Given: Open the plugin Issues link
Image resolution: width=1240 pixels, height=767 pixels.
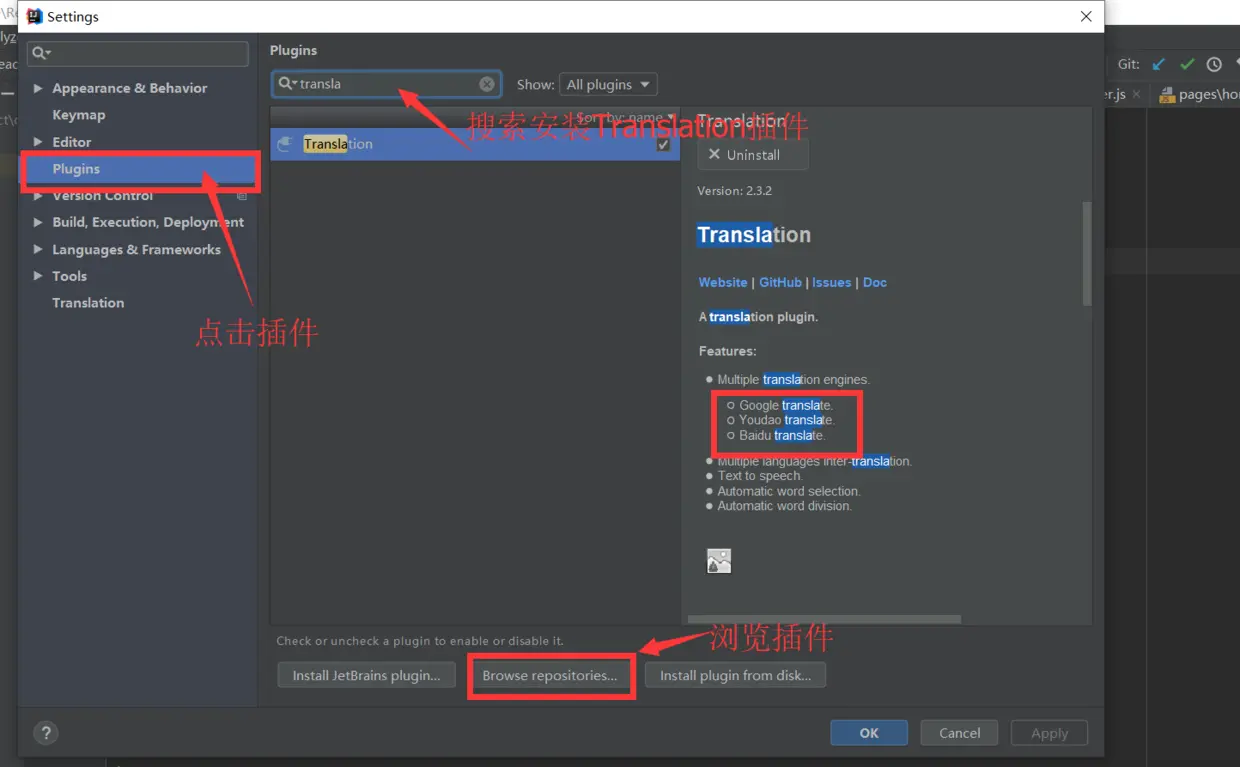Looking at the screenshot, I should tap(831, 282).
